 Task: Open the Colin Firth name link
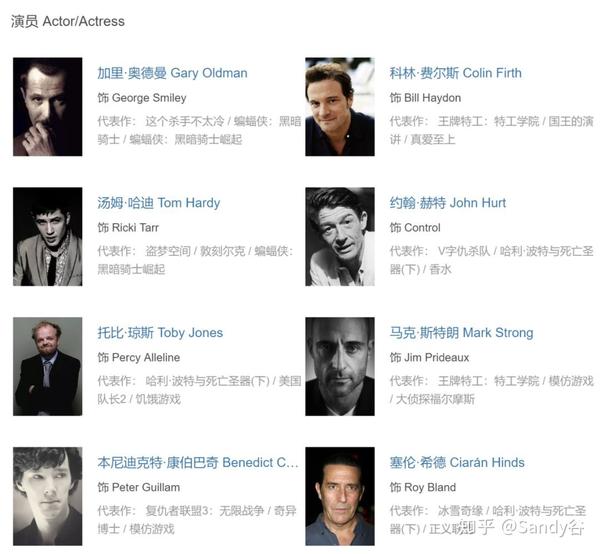pyautogui.click(x=455, y=73)
